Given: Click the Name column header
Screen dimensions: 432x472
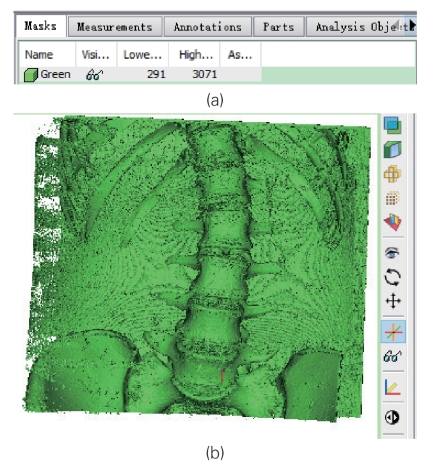Looking at the screenshot, I should click(x=39, y=55).
